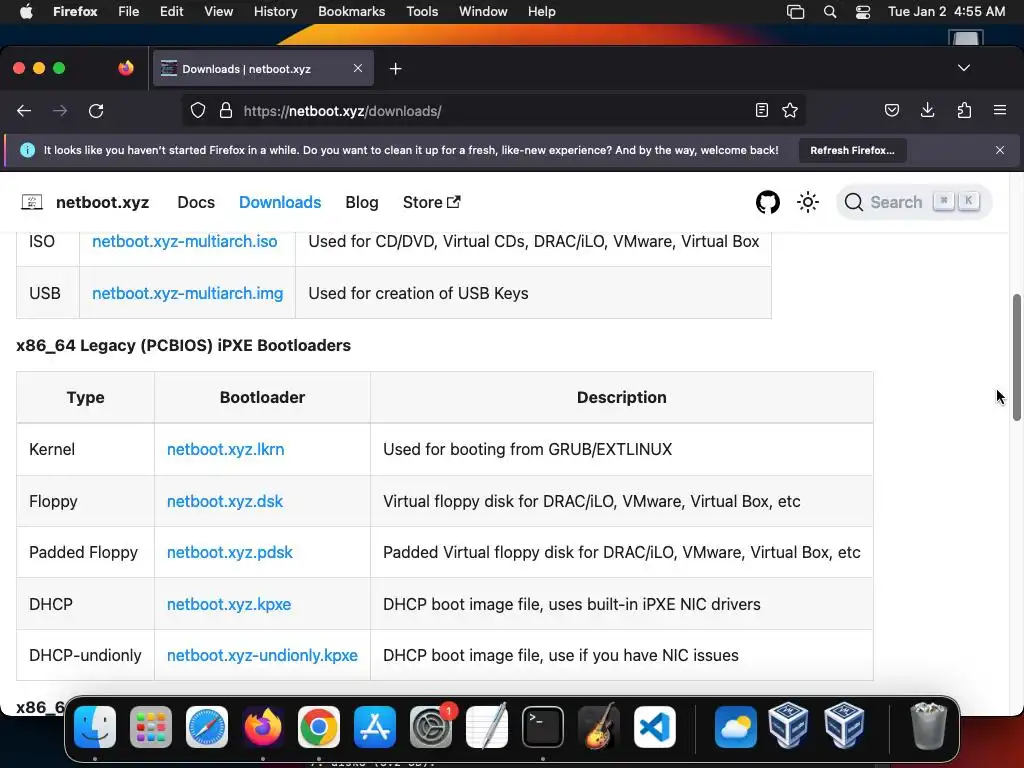Download netboot.xyz-multiarch.img
This screenshot has height=768, width=1024.
coord(187,293)
